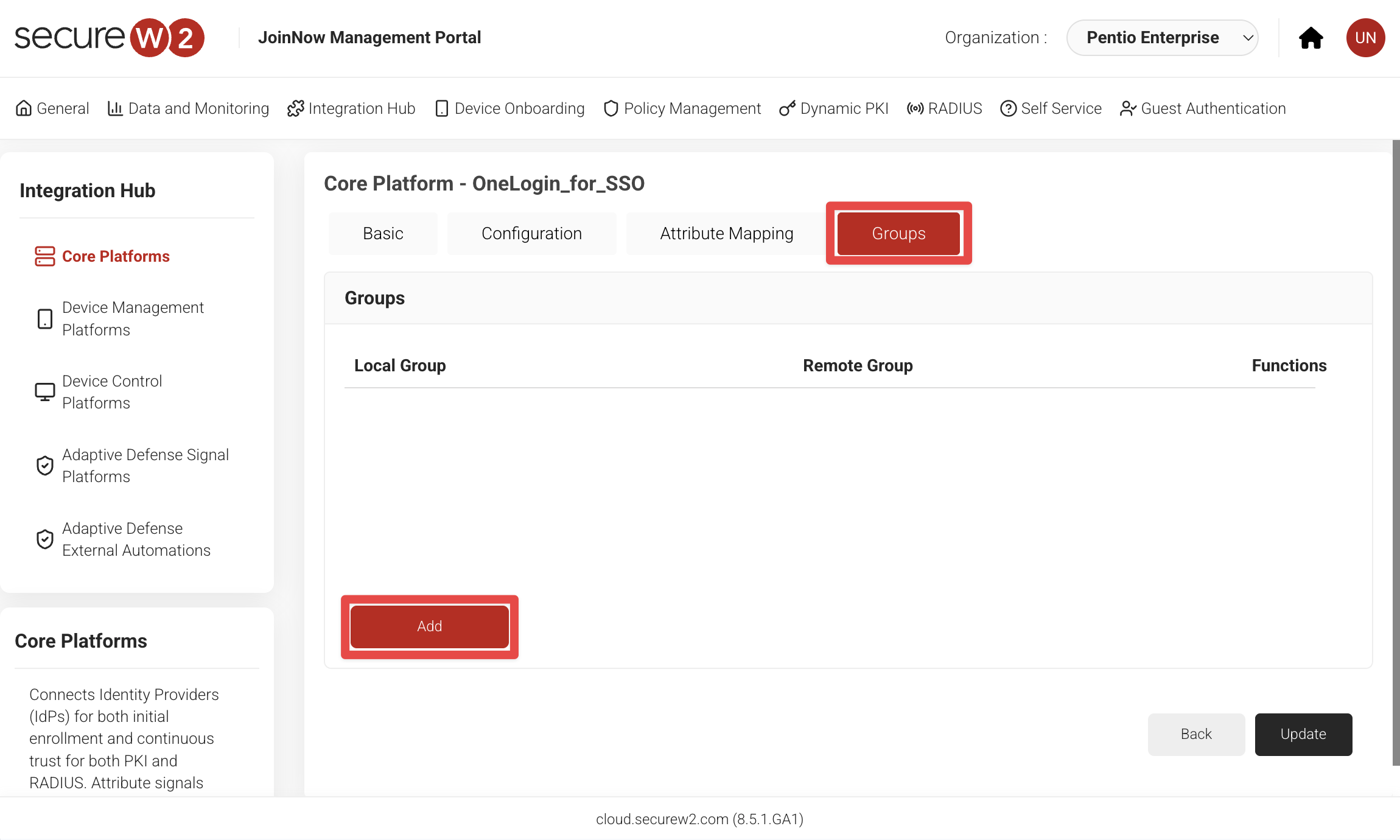Click the Remote Group column header

(858, 366)
